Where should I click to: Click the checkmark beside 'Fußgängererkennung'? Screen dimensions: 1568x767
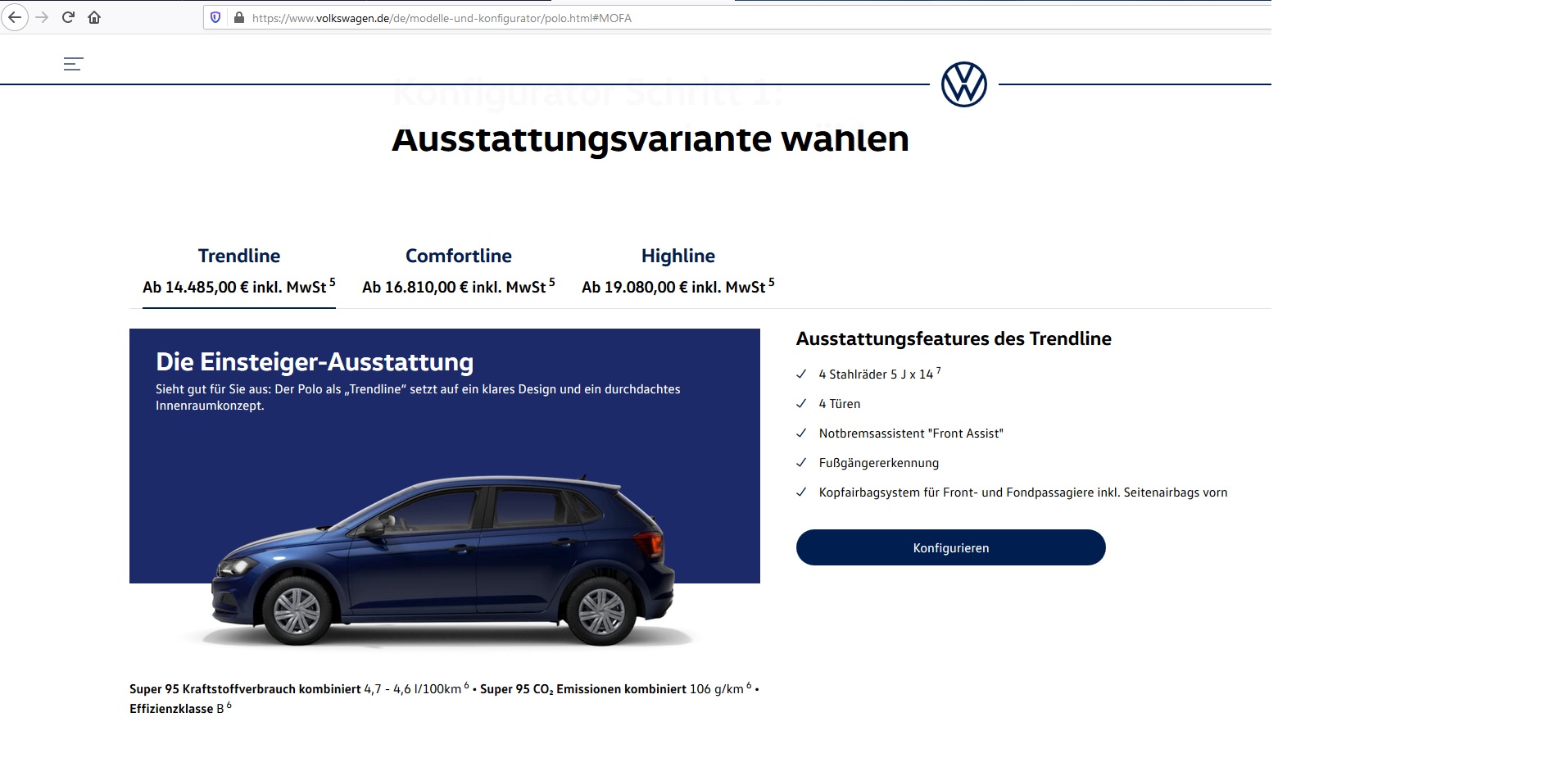pos(802,463)
